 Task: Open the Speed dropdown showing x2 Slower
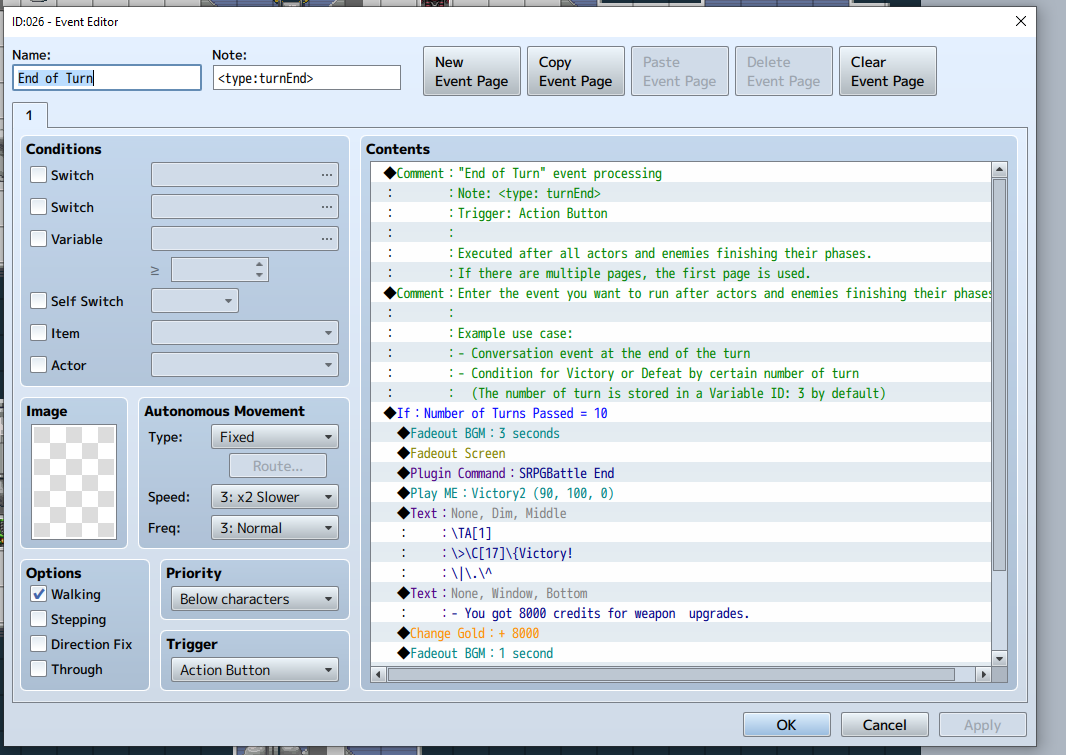[x=275, y=497]
